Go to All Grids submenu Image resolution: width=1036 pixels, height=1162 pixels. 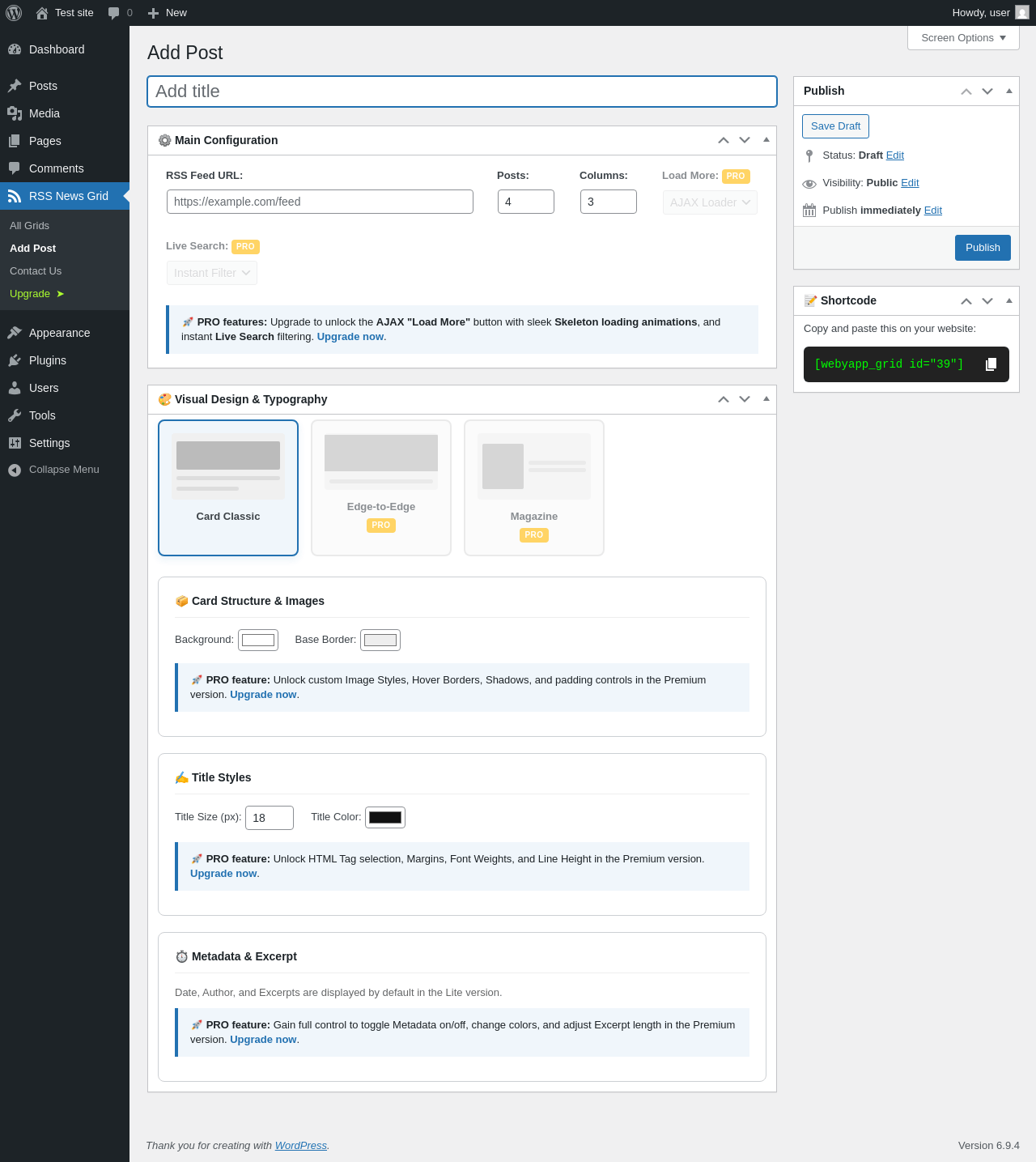tap(30, 226)
